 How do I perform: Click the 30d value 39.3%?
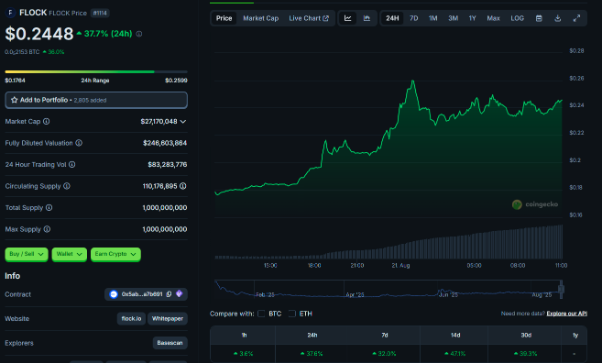point(526,353)
